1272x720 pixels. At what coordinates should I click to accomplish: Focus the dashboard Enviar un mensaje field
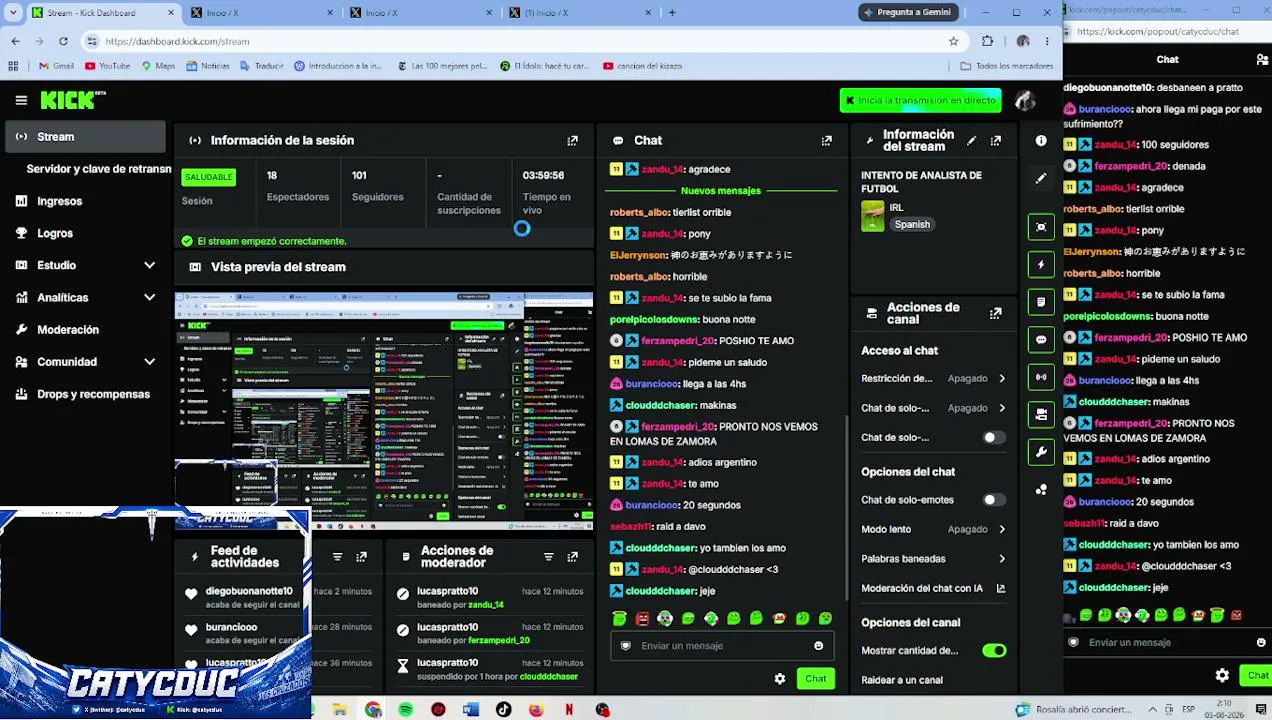pos(722,646)
